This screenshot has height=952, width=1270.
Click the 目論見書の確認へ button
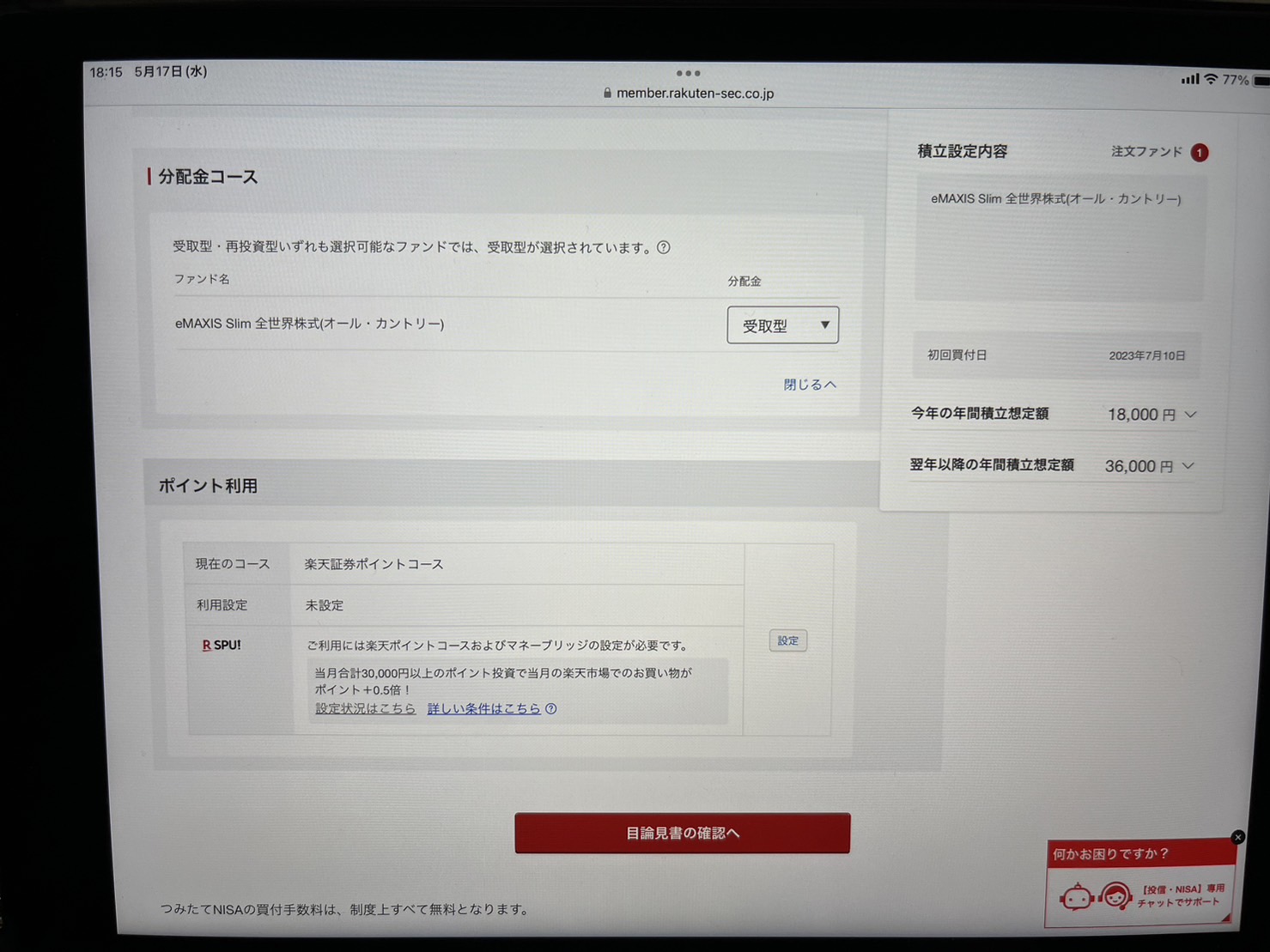(682, 833)
